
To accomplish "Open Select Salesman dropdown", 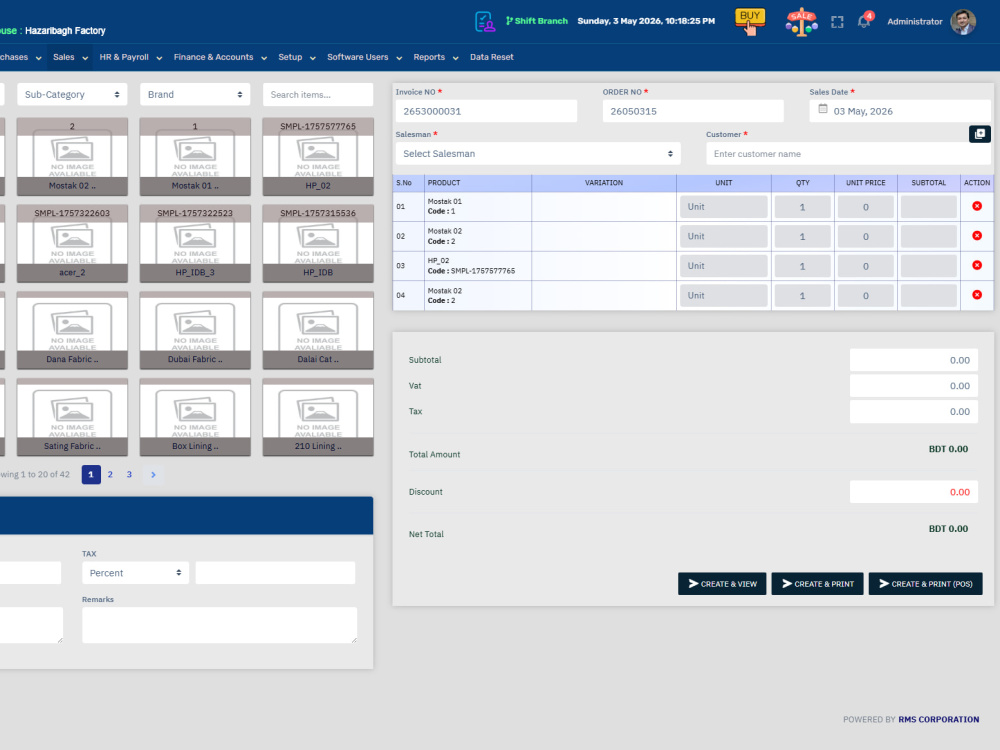I will pos(538,154).
